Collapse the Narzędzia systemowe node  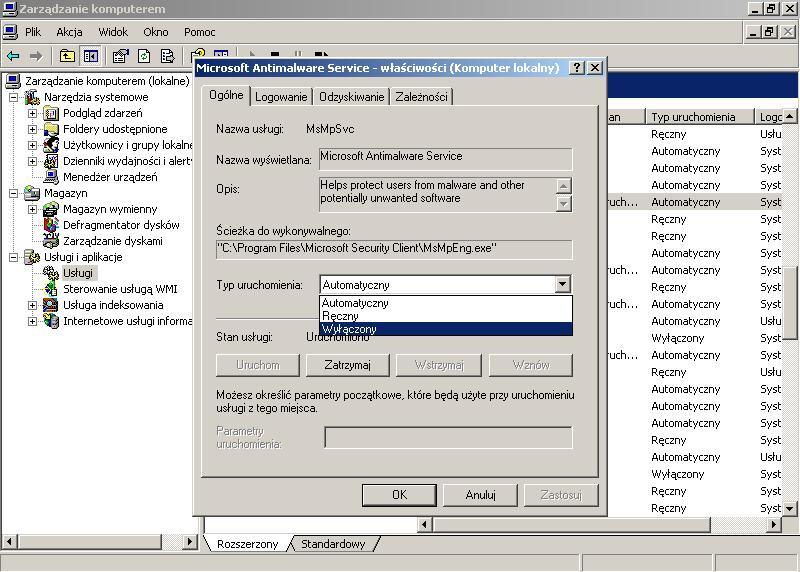[x=14, y=97]
